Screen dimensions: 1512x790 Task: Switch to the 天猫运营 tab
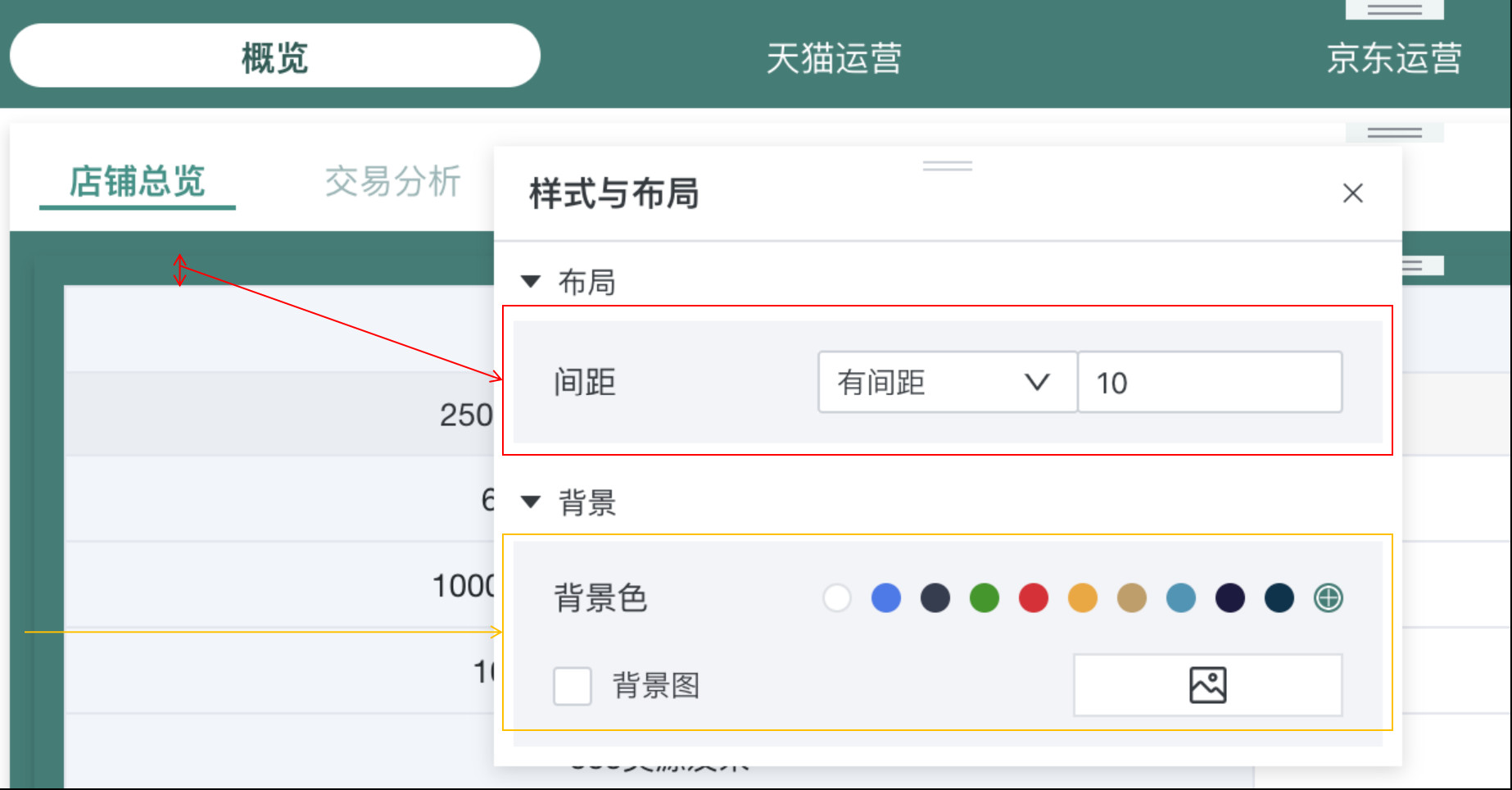(x=833, y=58)
